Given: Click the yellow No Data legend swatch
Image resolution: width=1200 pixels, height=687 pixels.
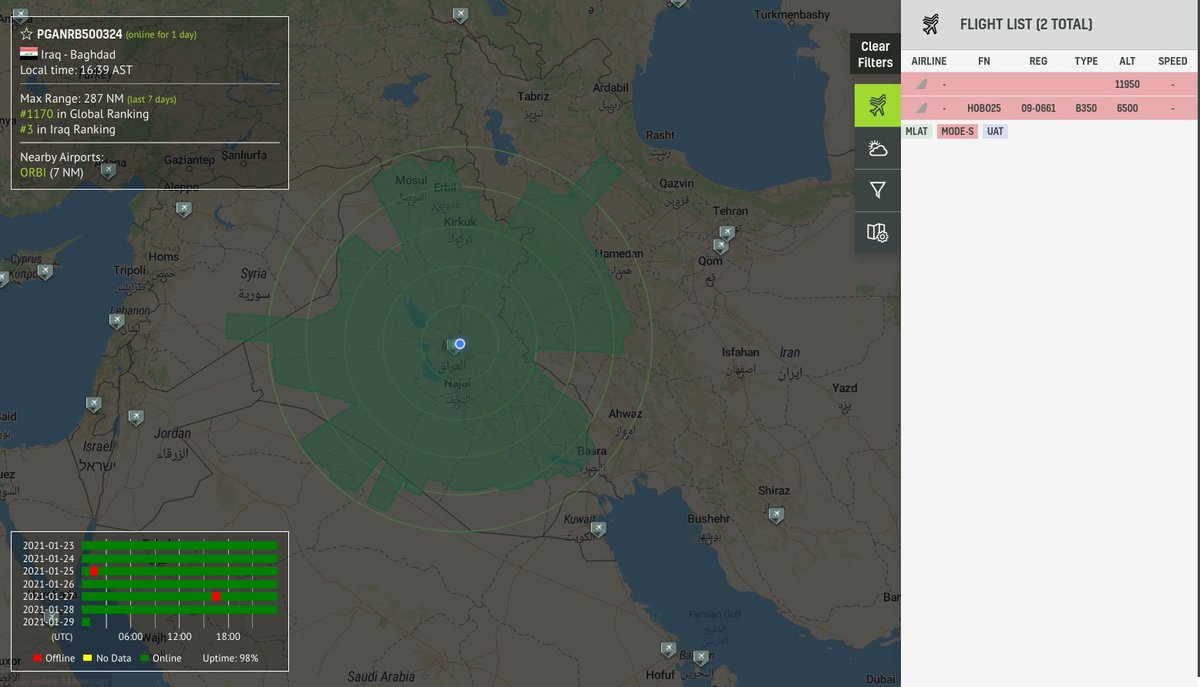Looking at the screenshot, I should (x=88, y=658).
